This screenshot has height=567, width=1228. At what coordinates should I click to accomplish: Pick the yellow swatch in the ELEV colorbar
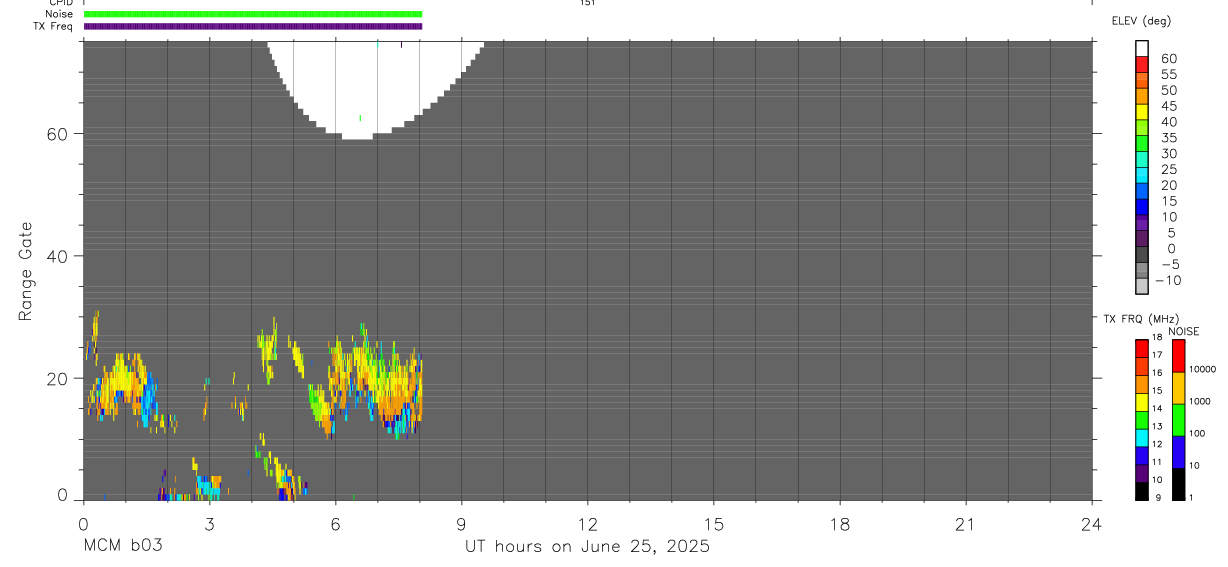[1142, 112]
